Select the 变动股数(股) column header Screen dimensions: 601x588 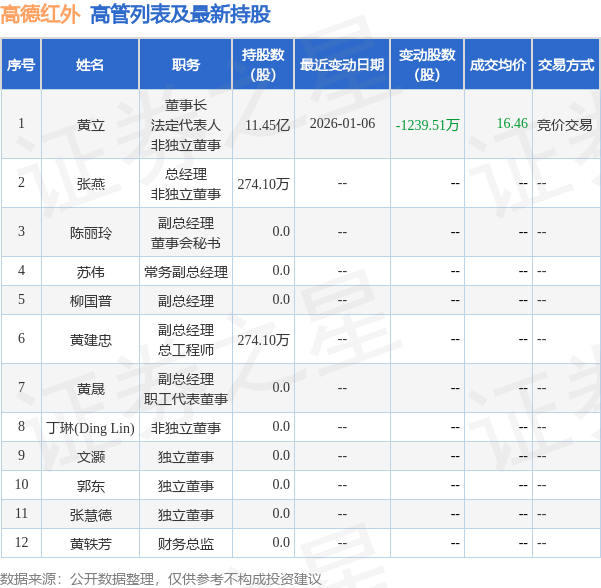click(x=427, y=64)
